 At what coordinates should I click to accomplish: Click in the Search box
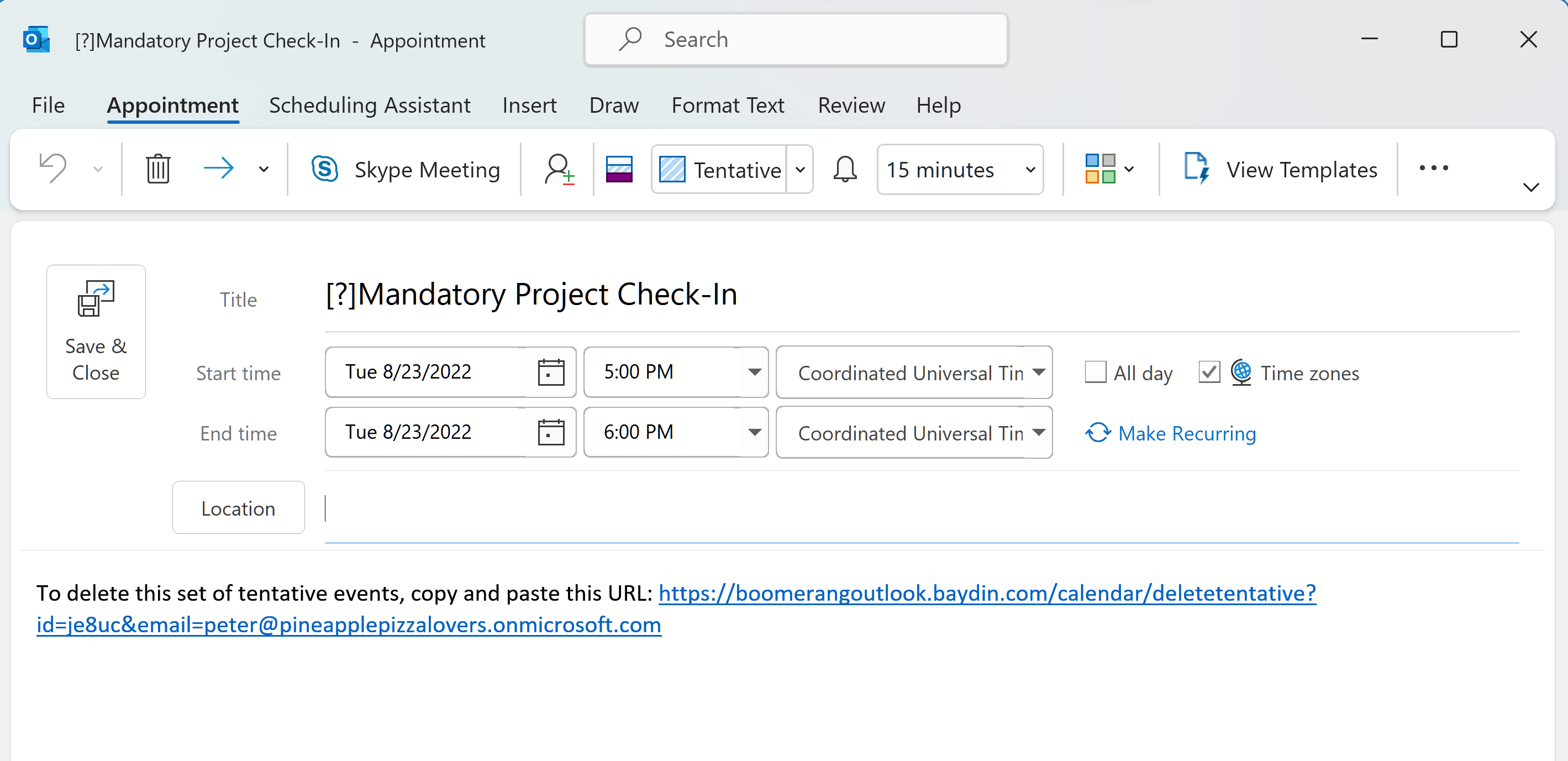[795, 40]
